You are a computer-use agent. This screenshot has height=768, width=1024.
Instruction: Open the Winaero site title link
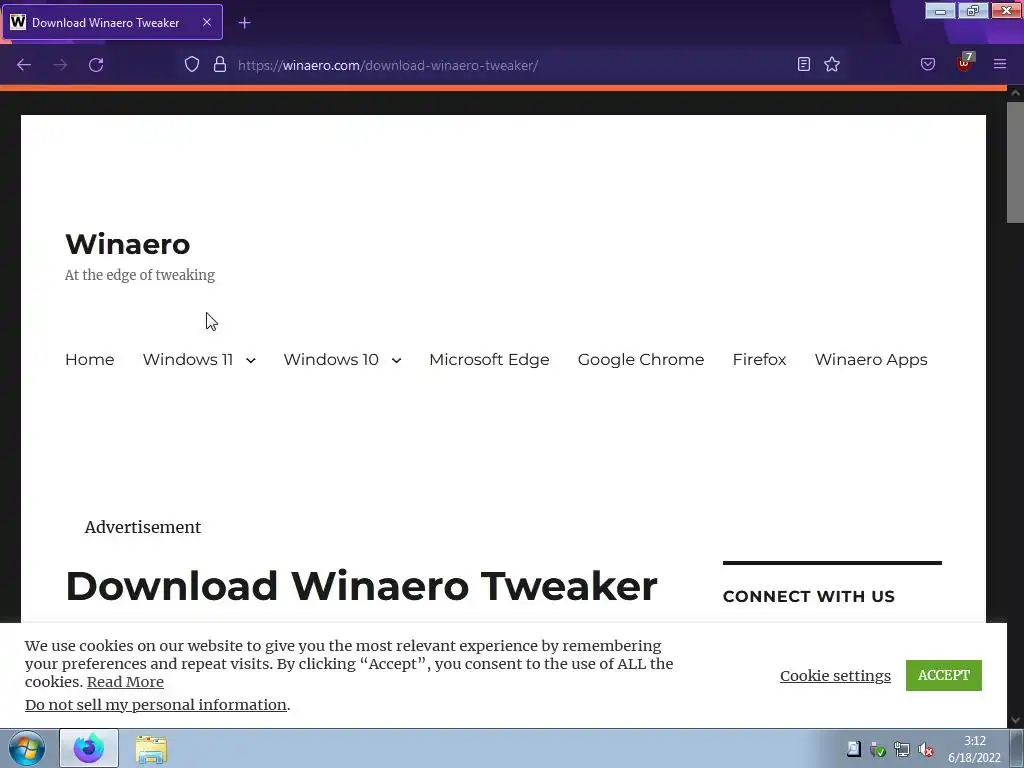click(128, 244)
